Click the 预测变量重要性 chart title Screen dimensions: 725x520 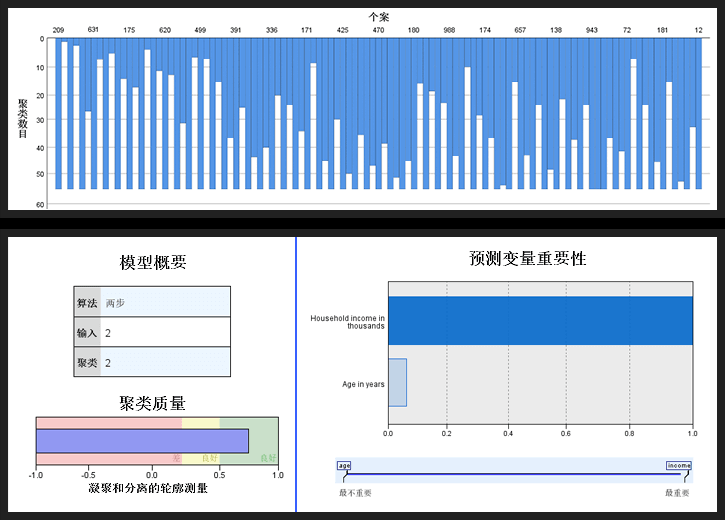(x=528, y=258)
